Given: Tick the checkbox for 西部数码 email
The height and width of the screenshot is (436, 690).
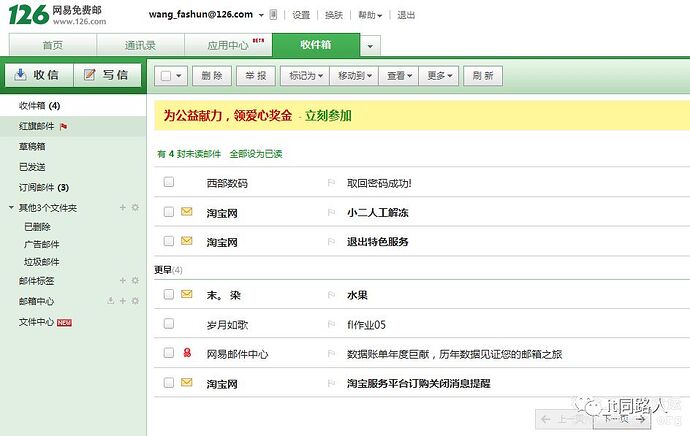Looking at the screenshot, I should pos(169,183).
